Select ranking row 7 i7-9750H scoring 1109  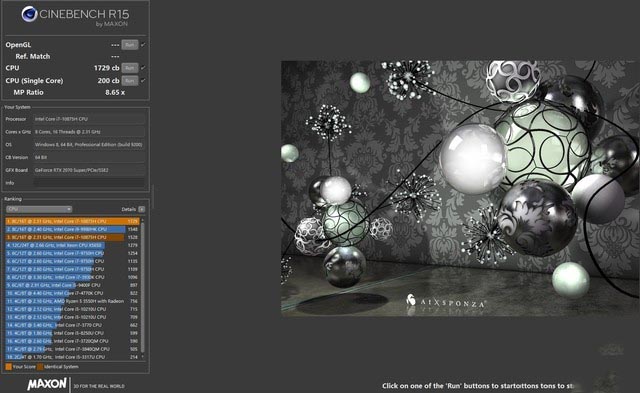pyautogui.click(x=72, y=269)
